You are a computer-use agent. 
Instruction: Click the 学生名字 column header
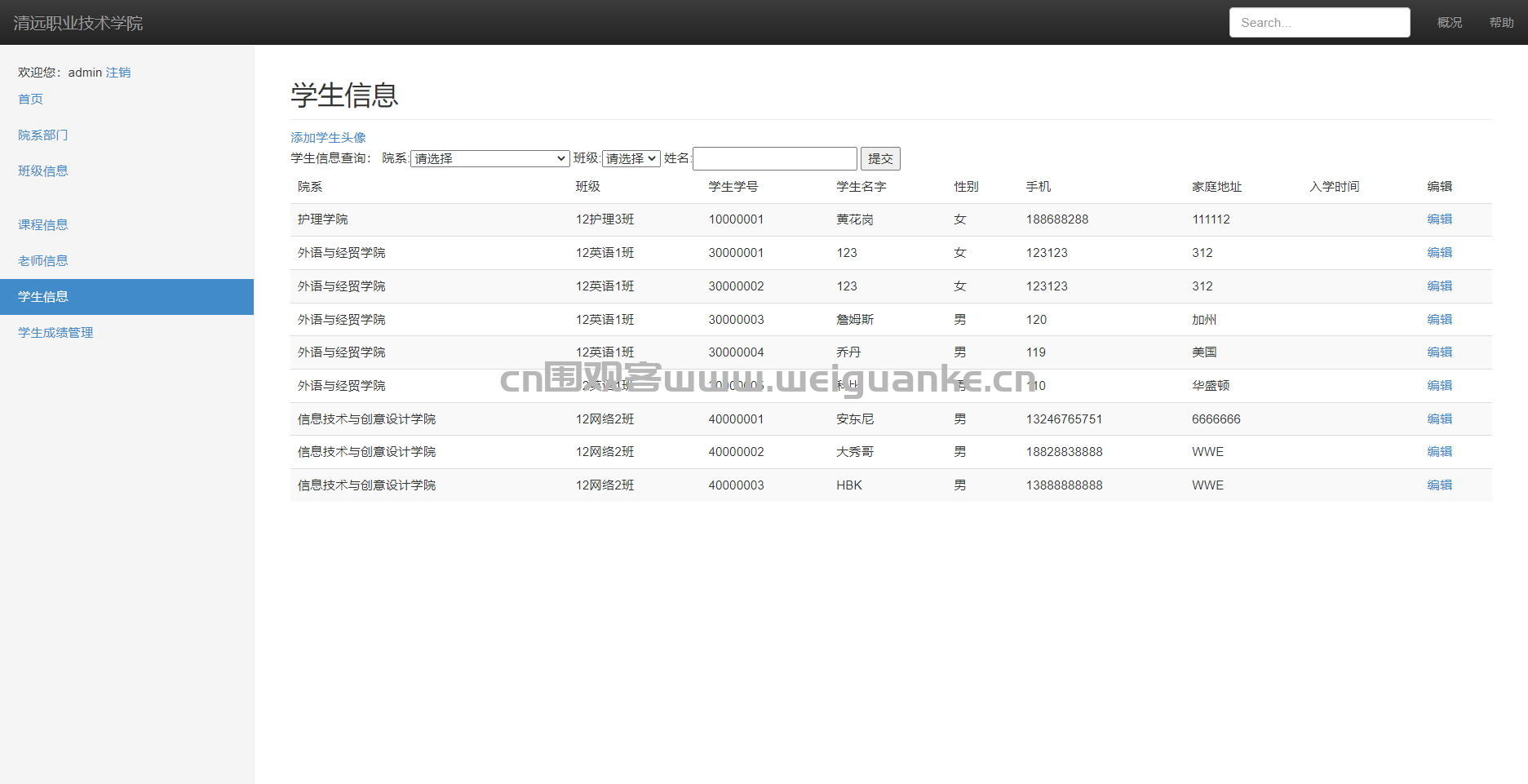click(x=861, y=186)
